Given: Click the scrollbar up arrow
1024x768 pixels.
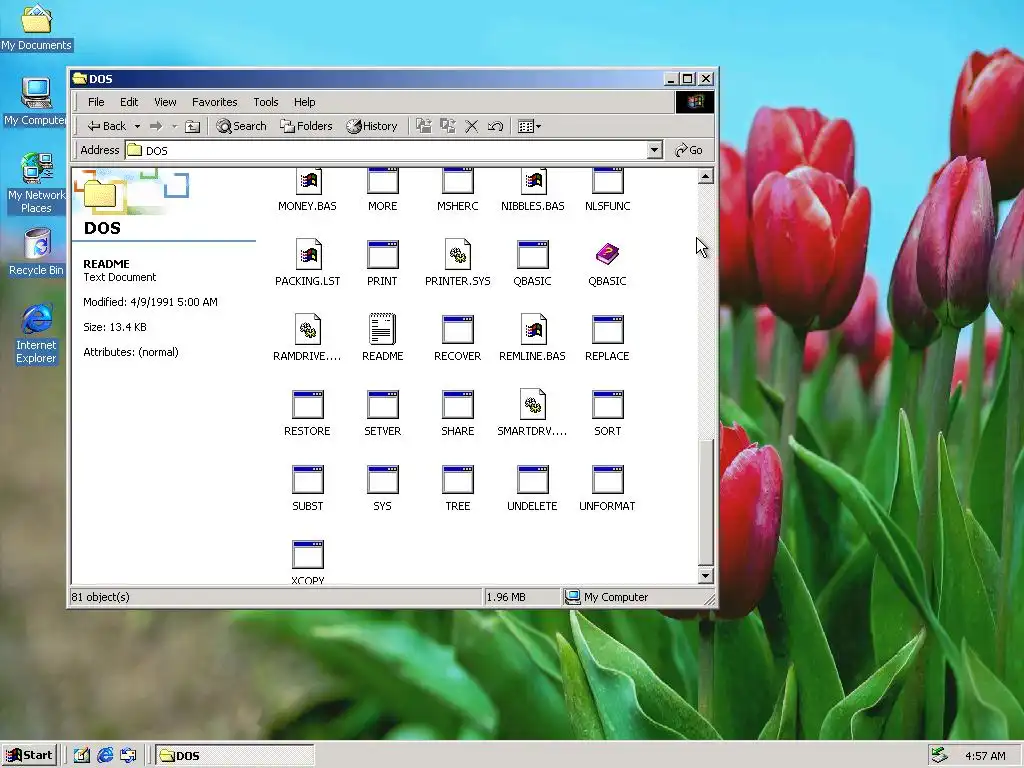Looking at the screenshot, I should click(705, 176).
